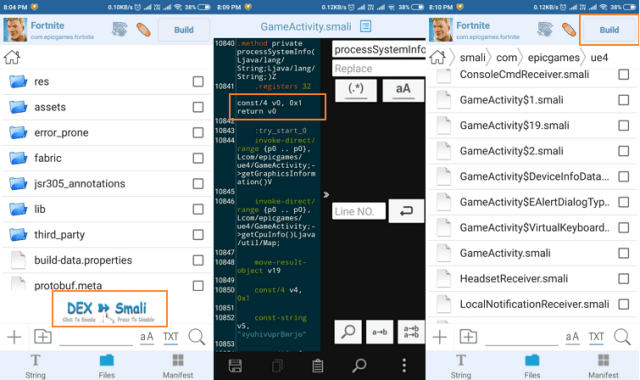Tap the home icon before the smali breadcrumb
Viewport: 640px width, 380px height.
(437, 57)
